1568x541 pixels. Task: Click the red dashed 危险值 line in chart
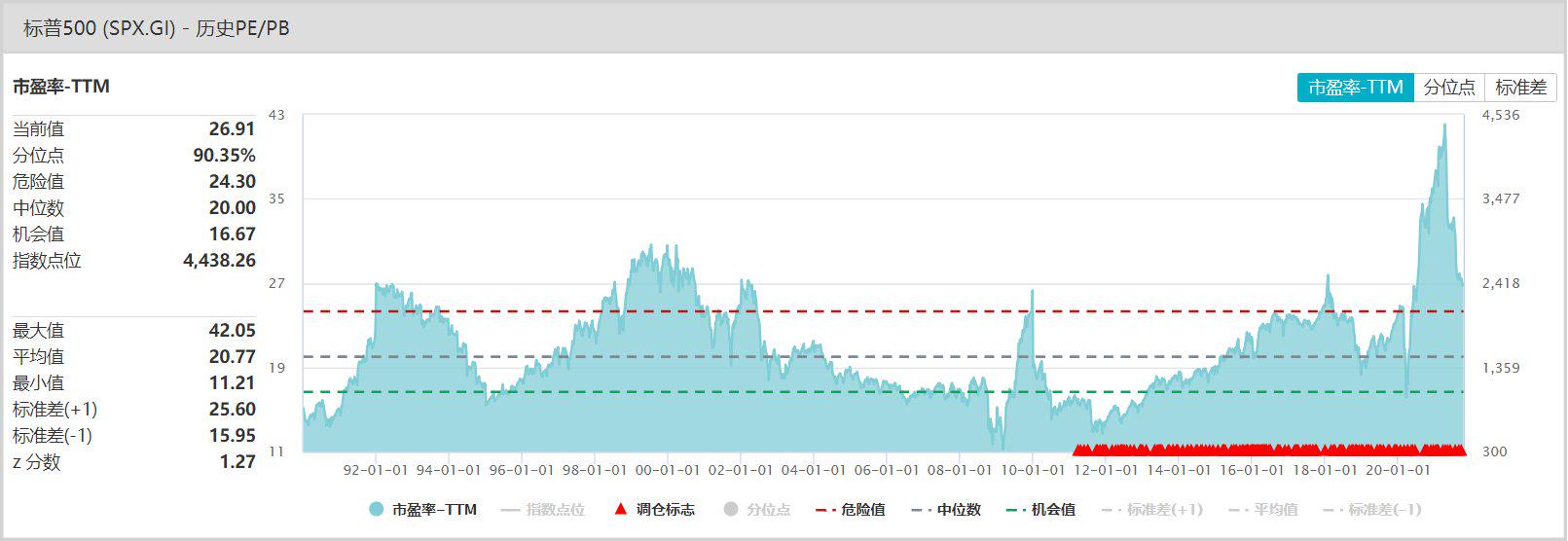click(884, 311)
